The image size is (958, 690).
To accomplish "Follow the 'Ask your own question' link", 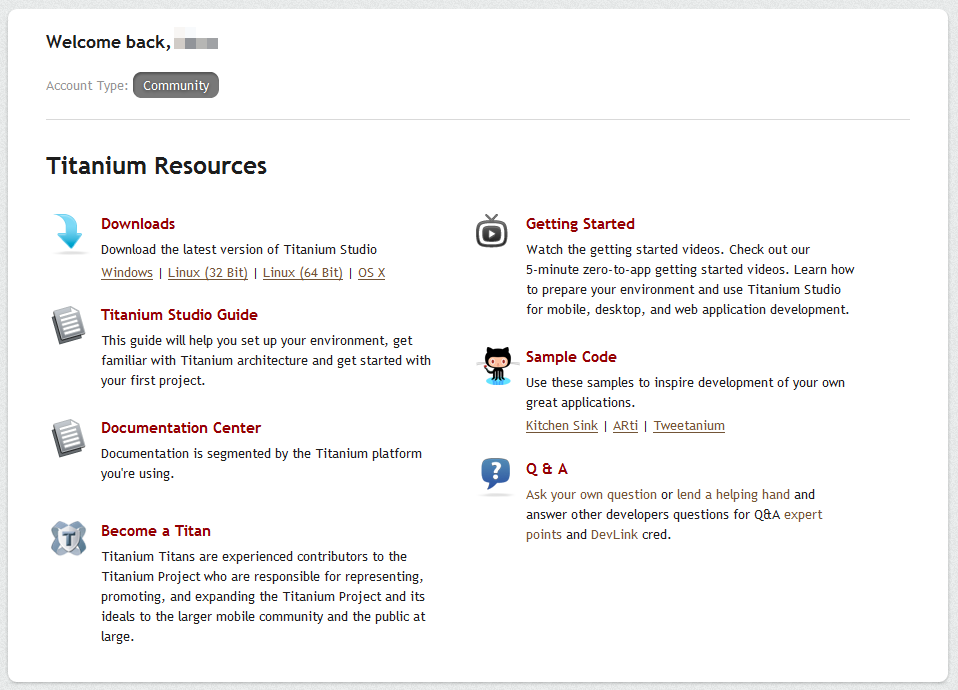I will 591,495.
